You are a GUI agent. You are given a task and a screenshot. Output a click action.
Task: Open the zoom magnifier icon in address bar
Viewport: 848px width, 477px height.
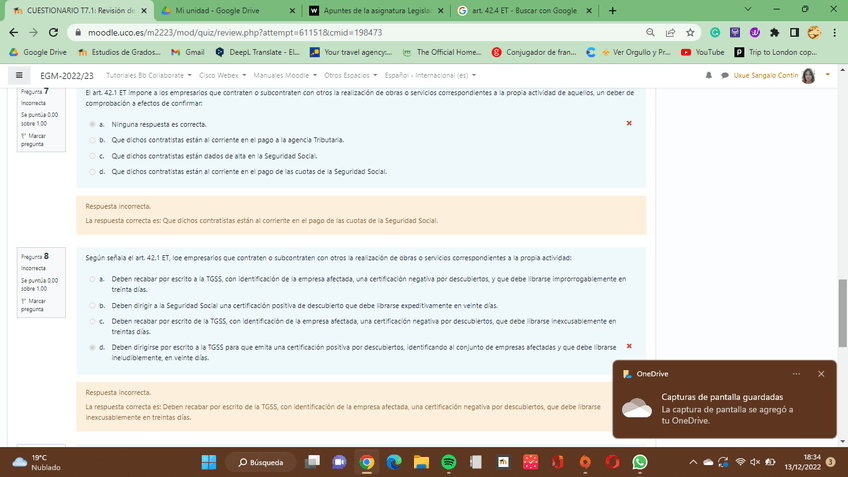coord(650,32)
